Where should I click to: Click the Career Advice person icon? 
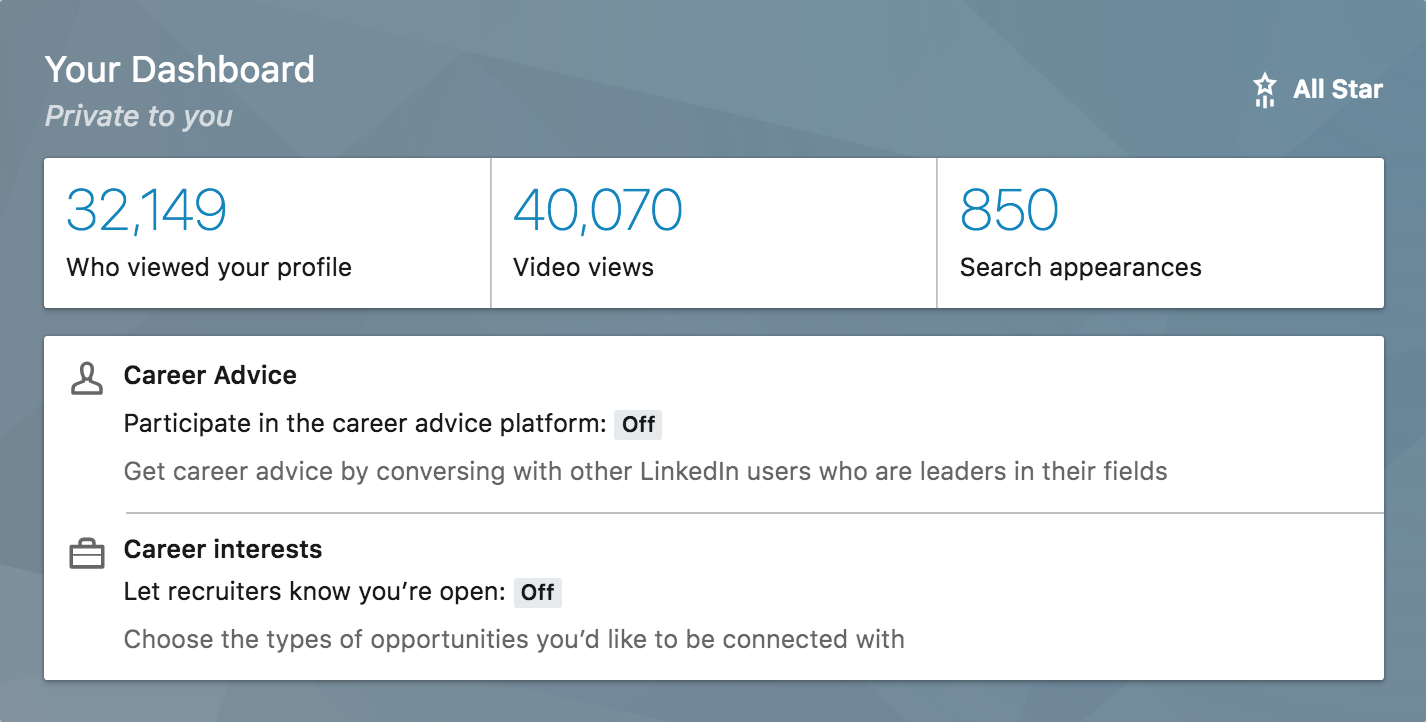coord(87,378)
